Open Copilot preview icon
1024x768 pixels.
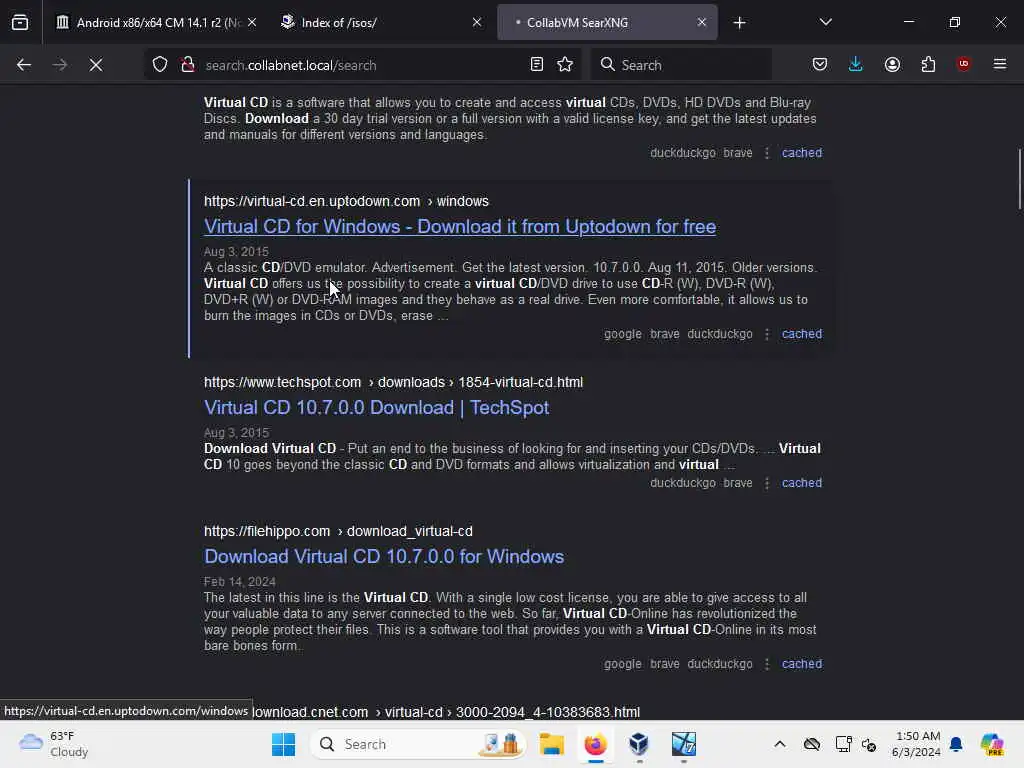click(x=992, y=744)
